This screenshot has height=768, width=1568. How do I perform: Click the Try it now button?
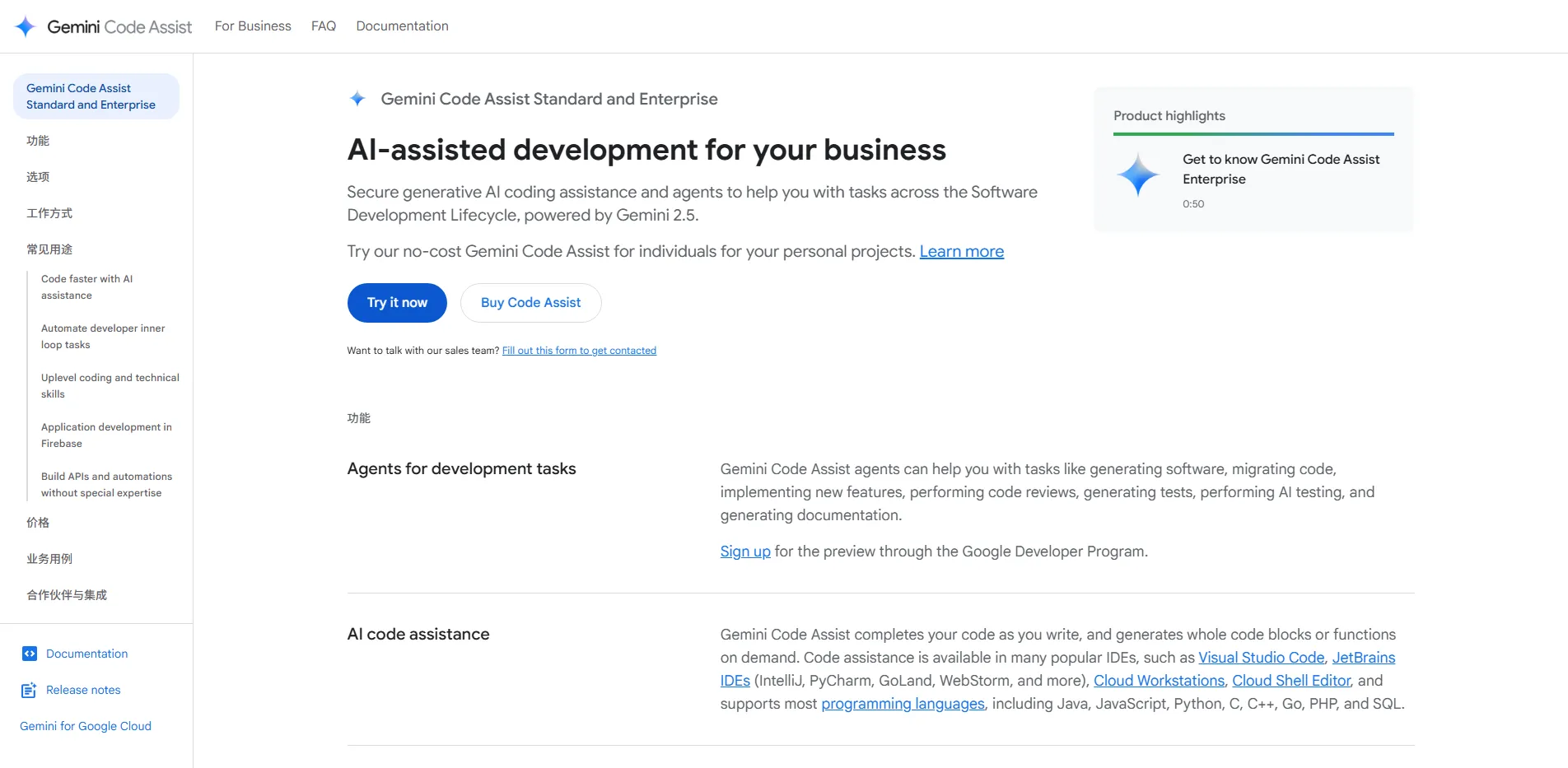[397, 303]
